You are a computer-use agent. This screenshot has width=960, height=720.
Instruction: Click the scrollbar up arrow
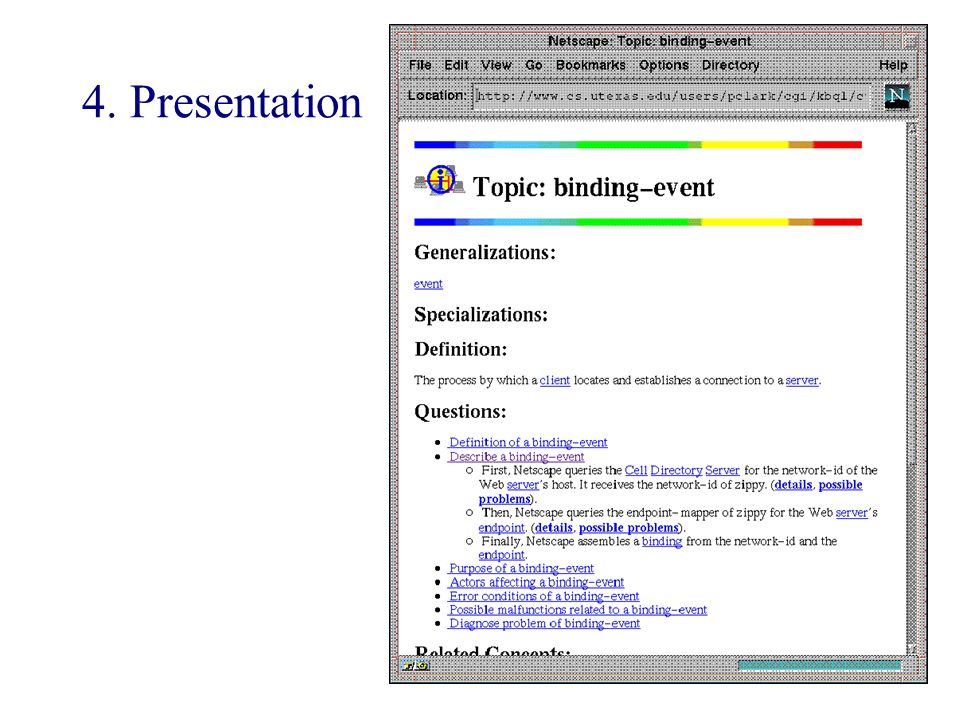coord(912,128)
